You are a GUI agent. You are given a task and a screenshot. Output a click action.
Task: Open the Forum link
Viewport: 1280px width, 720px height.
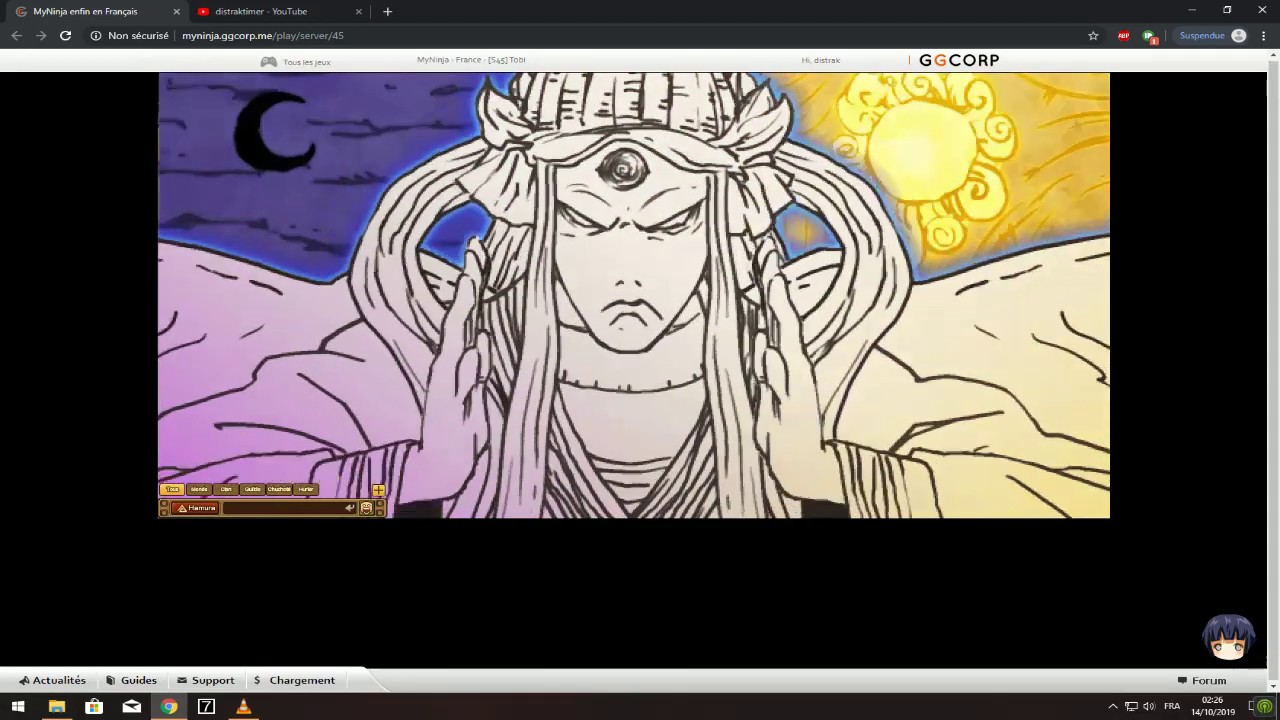pos(1201,680)
